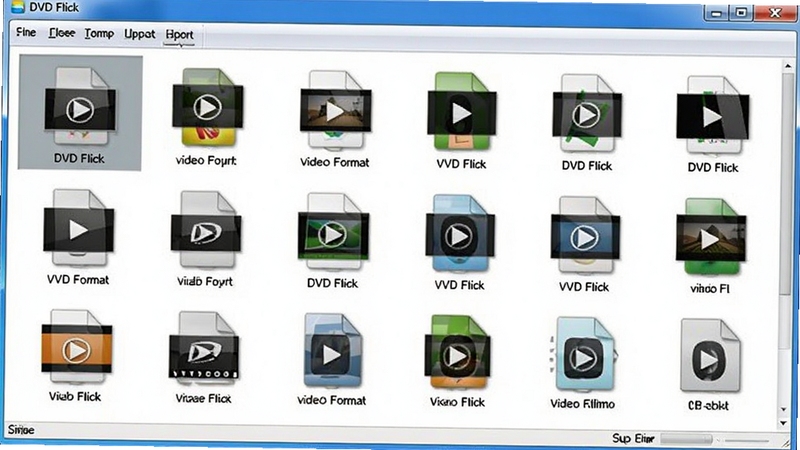
Task: Select the highlighted DVD Flick file icon
Action: (80, 106)
